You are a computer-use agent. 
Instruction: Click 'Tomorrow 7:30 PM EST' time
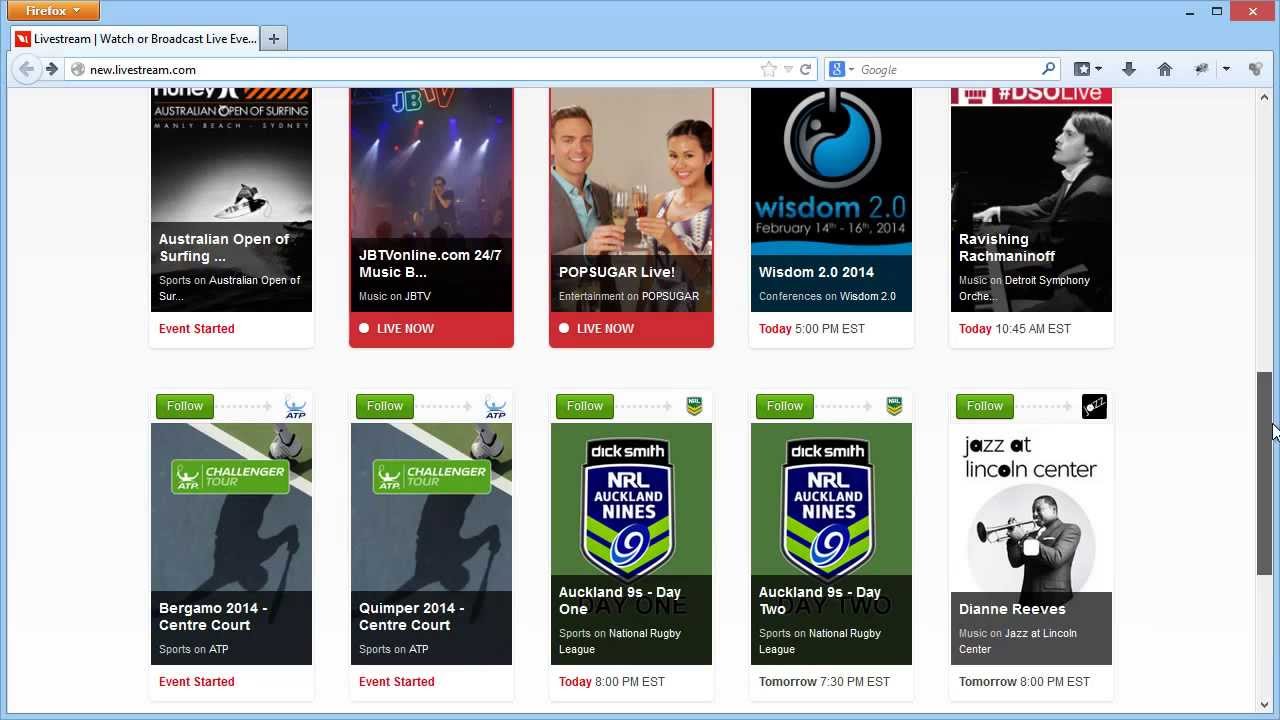coord(824,681)
